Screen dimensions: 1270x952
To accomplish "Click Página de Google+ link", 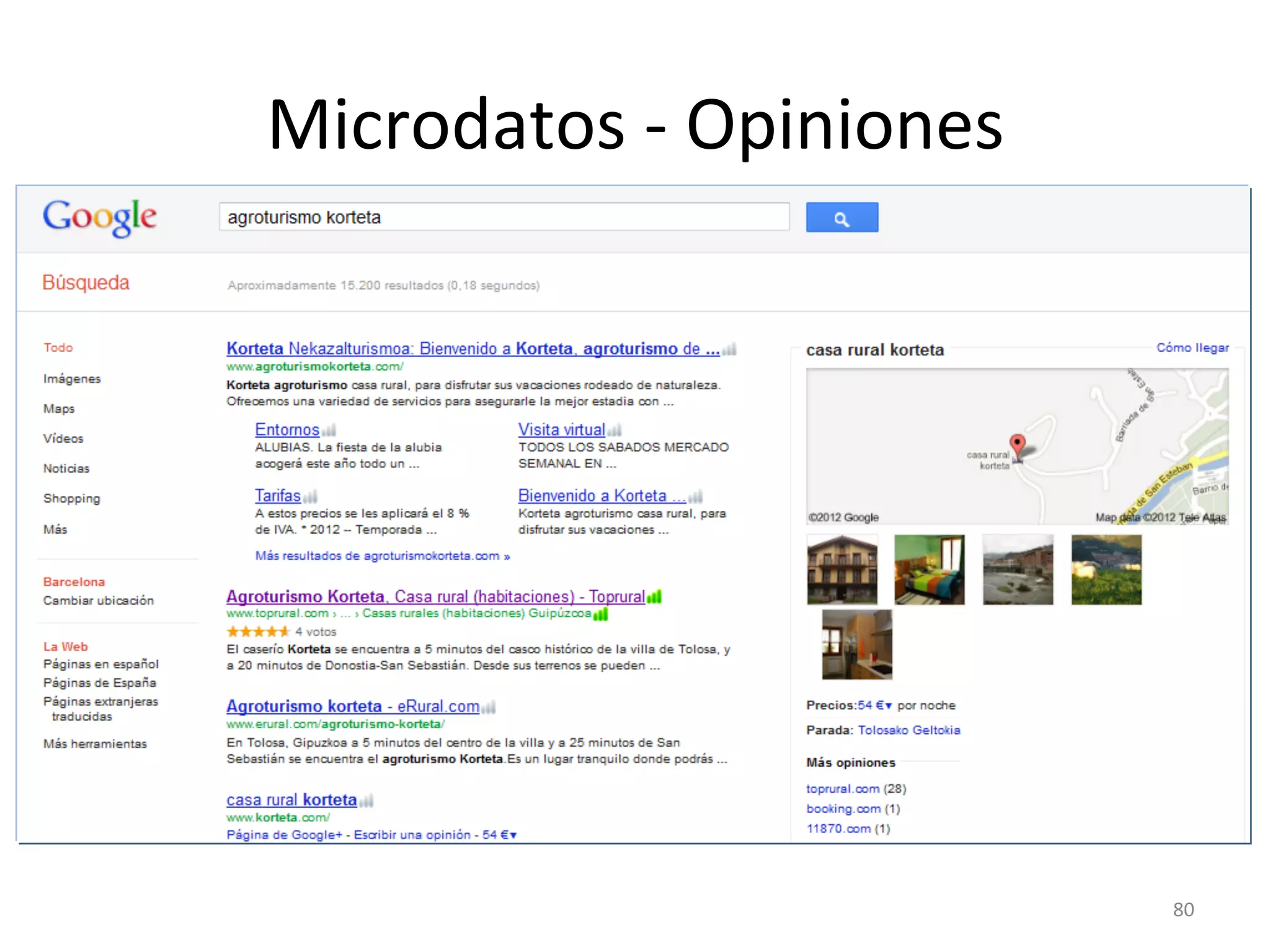I will click(x=285, y=835).
